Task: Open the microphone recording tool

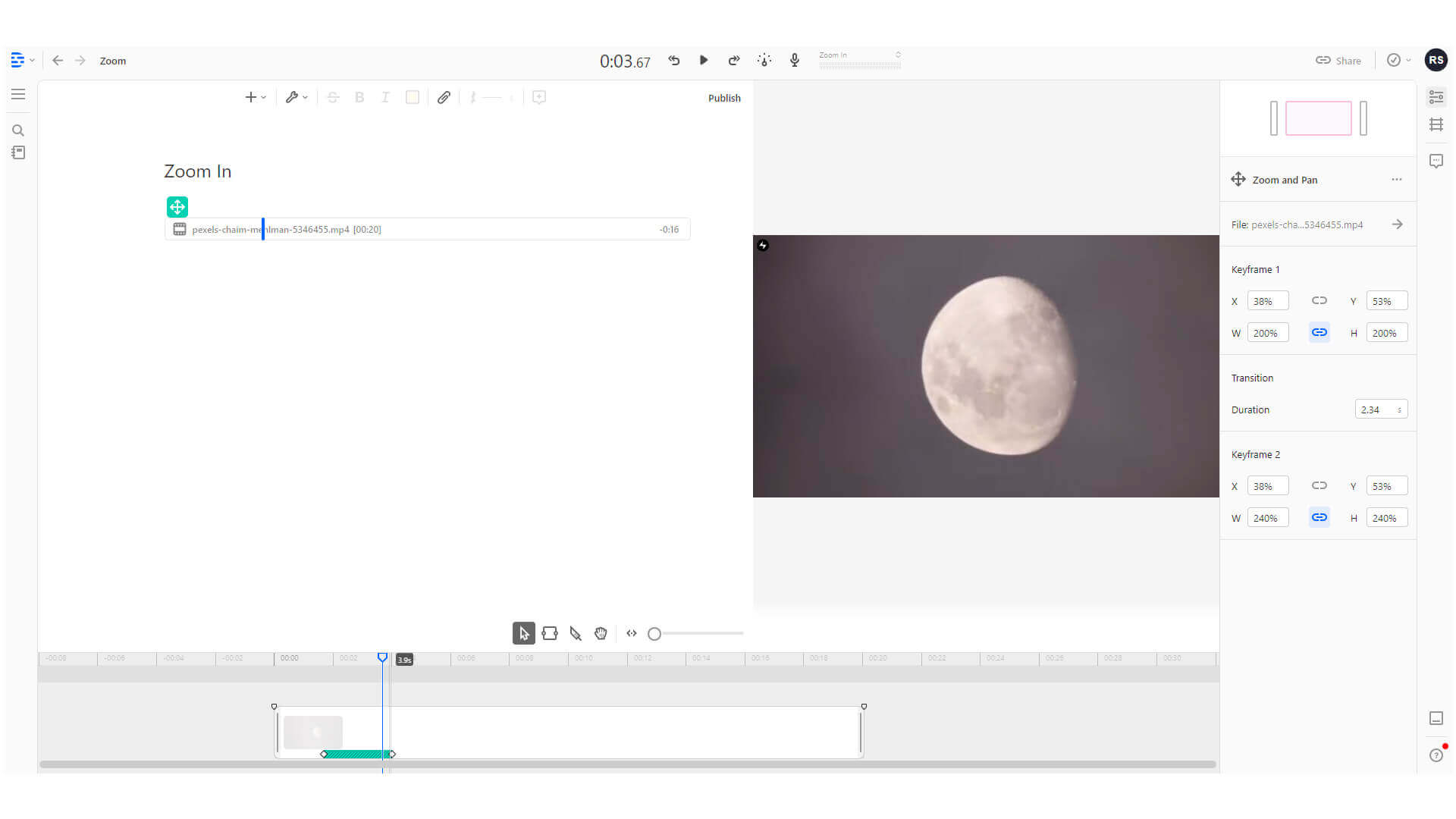Action: (x=794, y=60)
